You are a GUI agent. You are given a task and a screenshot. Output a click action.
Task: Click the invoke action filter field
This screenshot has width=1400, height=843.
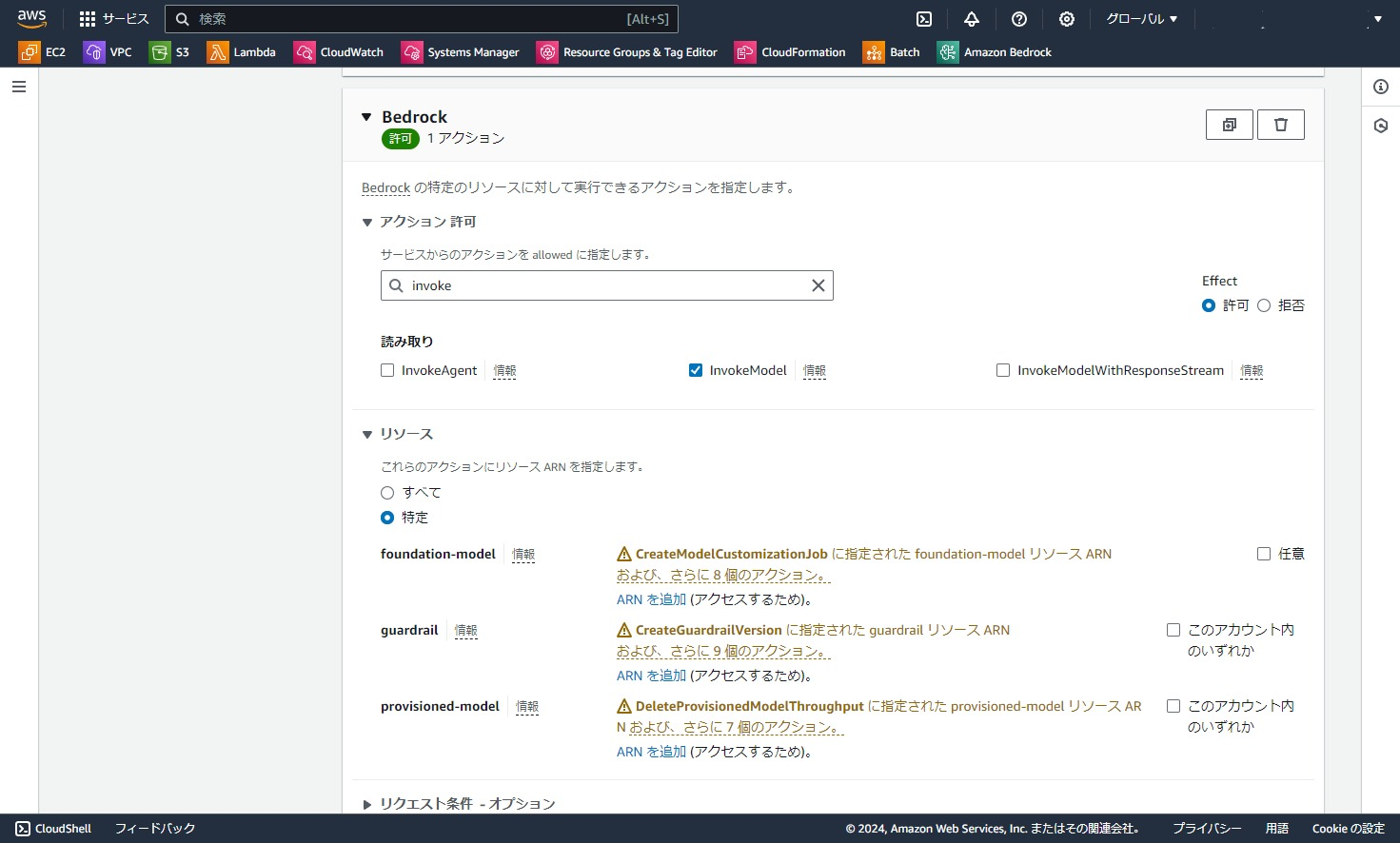pyautogui.click(x=607, y=285)
